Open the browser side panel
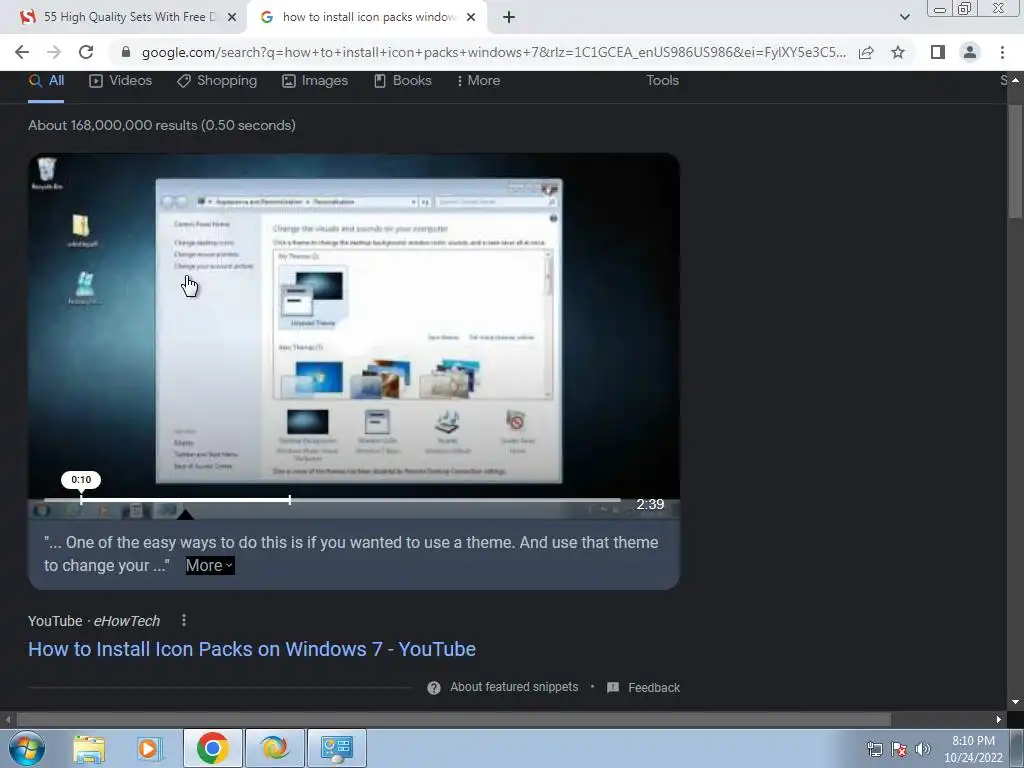This screenshot has width=1024, height=768. tap(938, 52)
